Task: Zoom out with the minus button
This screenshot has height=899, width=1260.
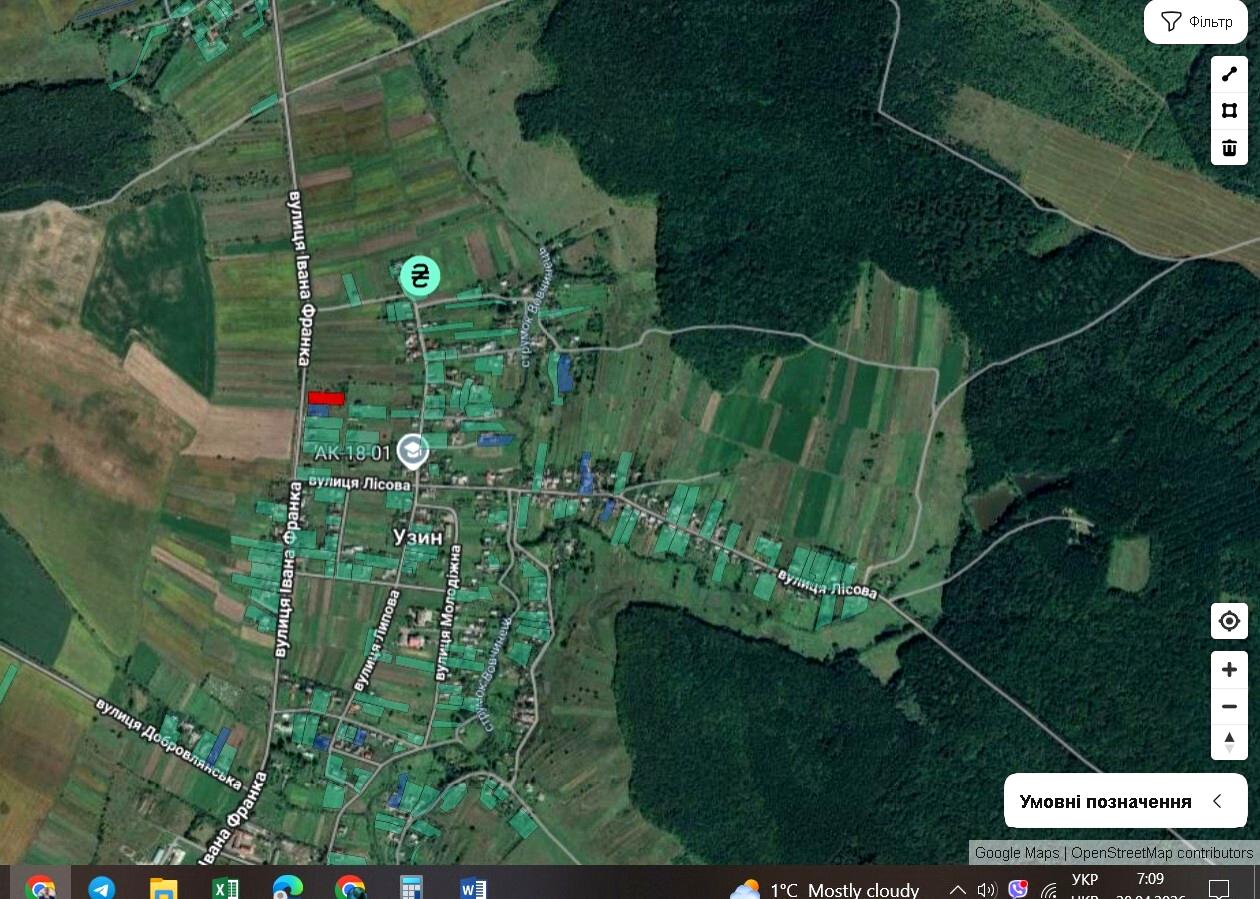Action: point(1229,706)
